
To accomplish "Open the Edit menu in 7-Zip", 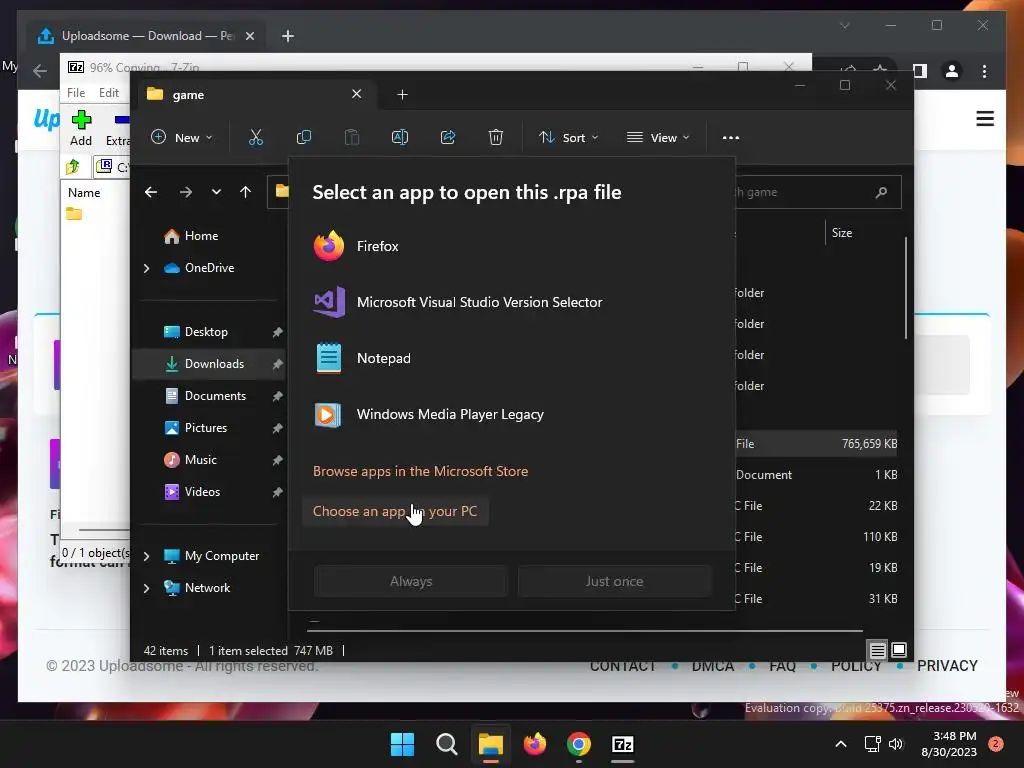I will (108, 93).
